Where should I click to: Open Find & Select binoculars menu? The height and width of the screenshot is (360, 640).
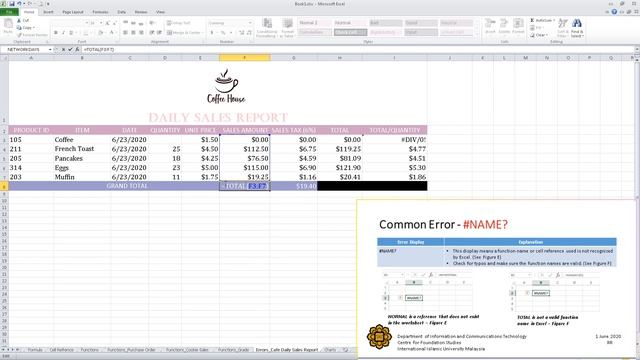(577, 28)
